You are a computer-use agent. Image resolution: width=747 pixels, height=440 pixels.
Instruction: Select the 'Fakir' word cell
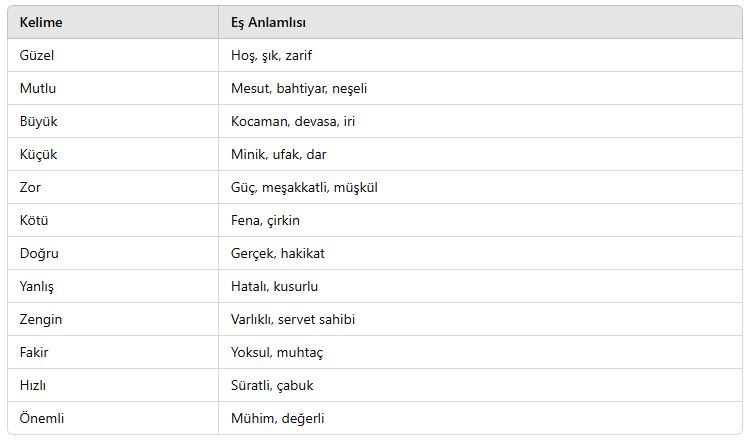(x=113, y=352)
